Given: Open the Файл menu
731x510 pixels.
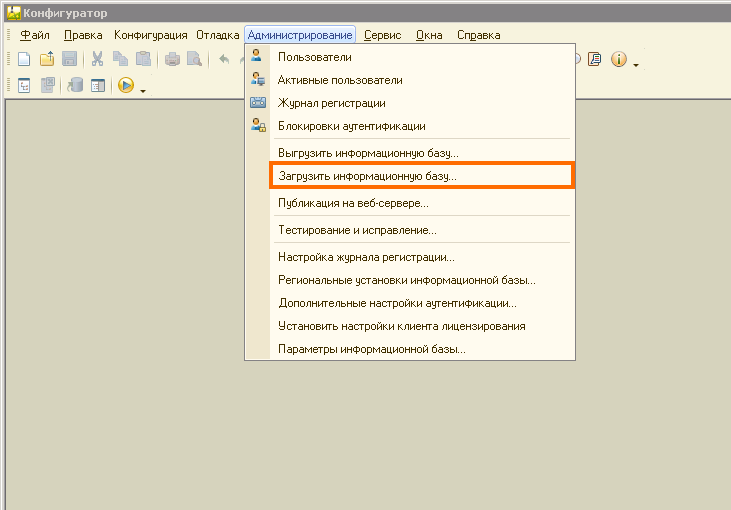Looking at the screenshot, I should point(35,35).
